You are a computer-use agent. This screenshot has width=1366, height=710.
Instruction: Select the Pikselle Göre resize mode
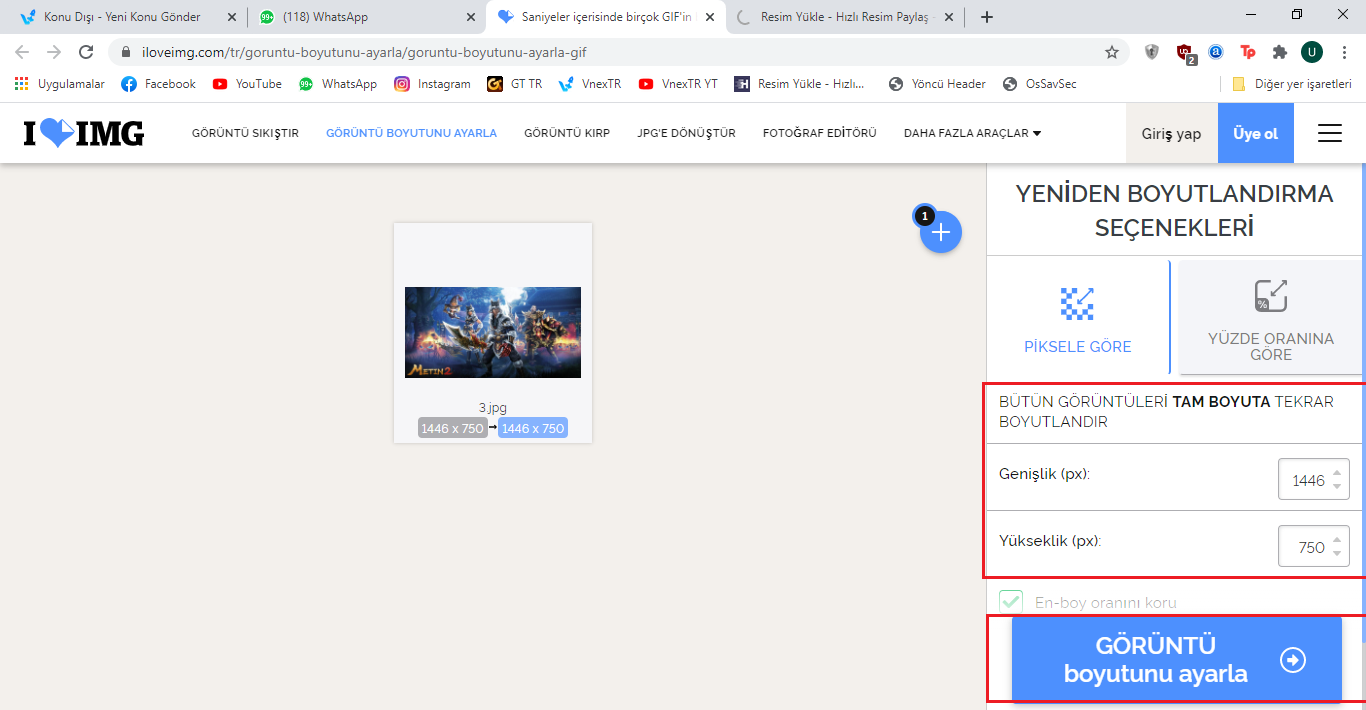[x=1078, y=318]
